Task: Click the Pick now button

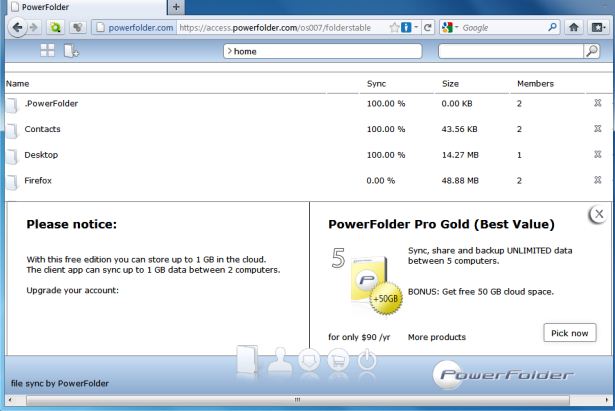Action: [570, 333]
